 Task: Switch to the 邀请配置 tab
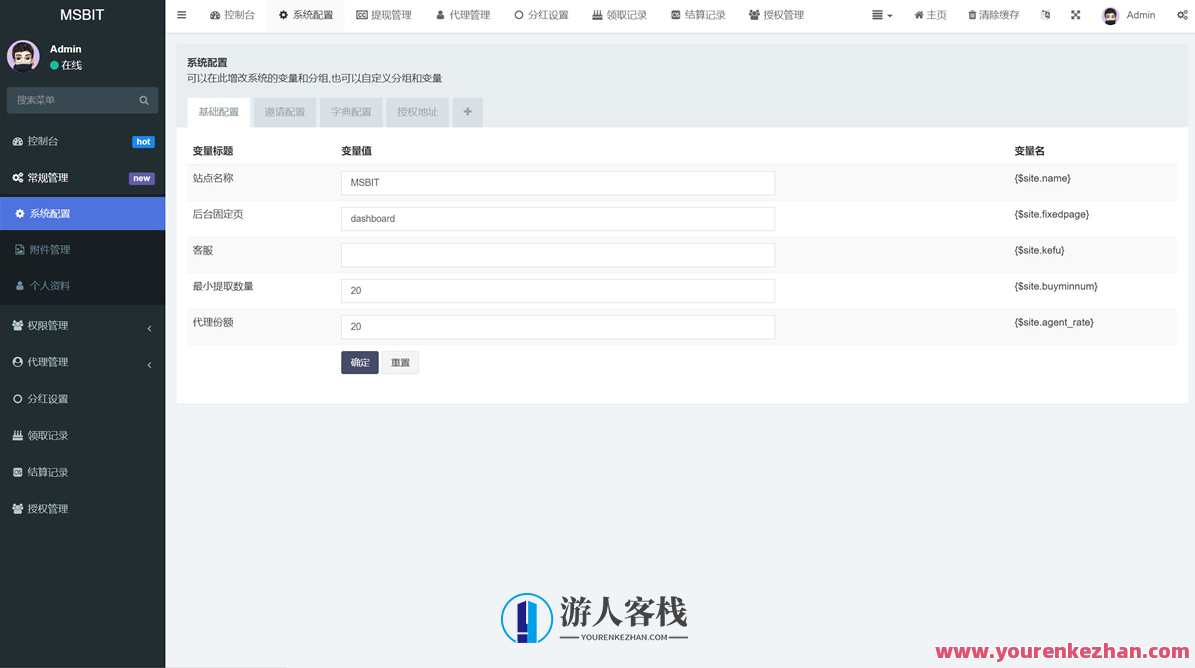click(x=284, y=111)
